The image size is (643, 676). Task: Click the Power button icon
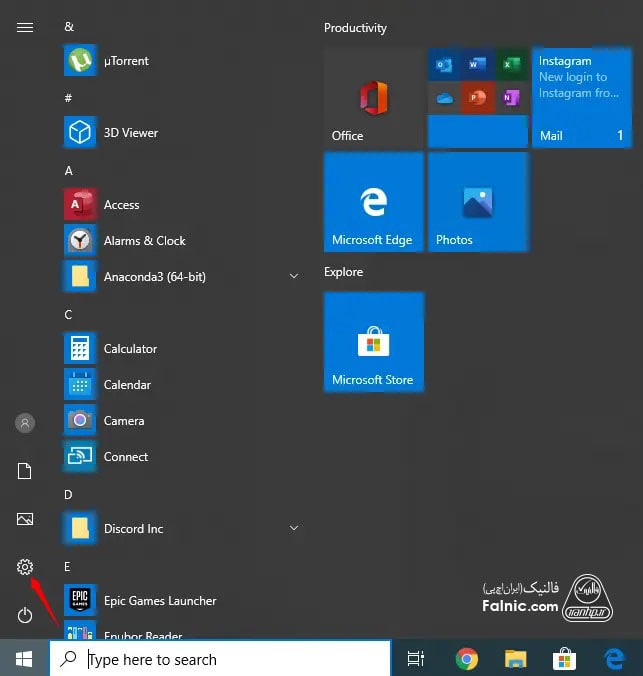point(25,615)
